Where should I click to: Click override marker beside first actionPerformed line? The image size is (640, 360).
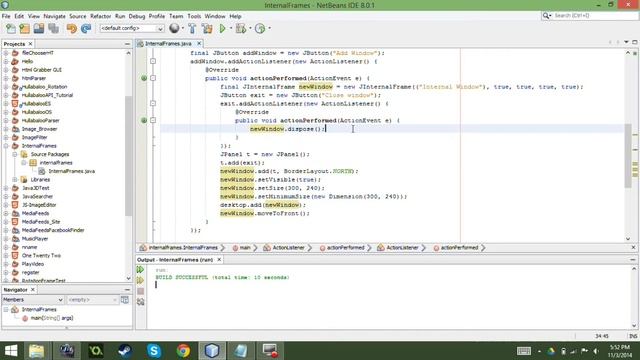pyautogui.click(x=144, y=78)
